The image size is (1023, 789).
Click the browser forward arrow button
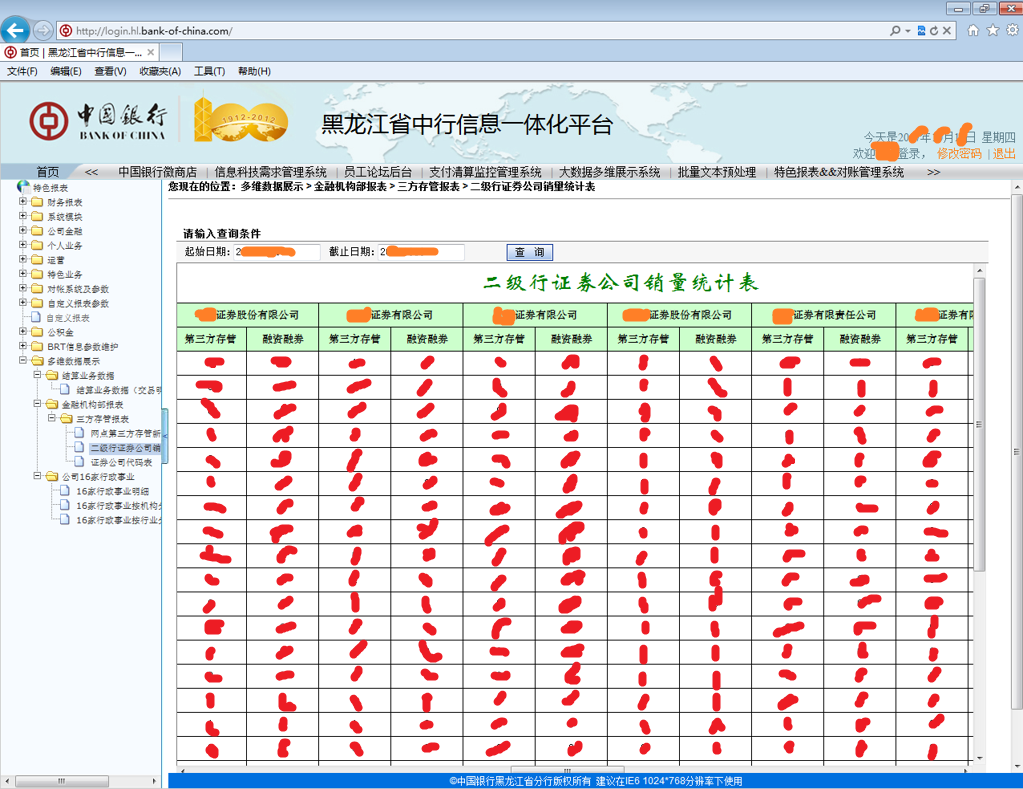43,30
